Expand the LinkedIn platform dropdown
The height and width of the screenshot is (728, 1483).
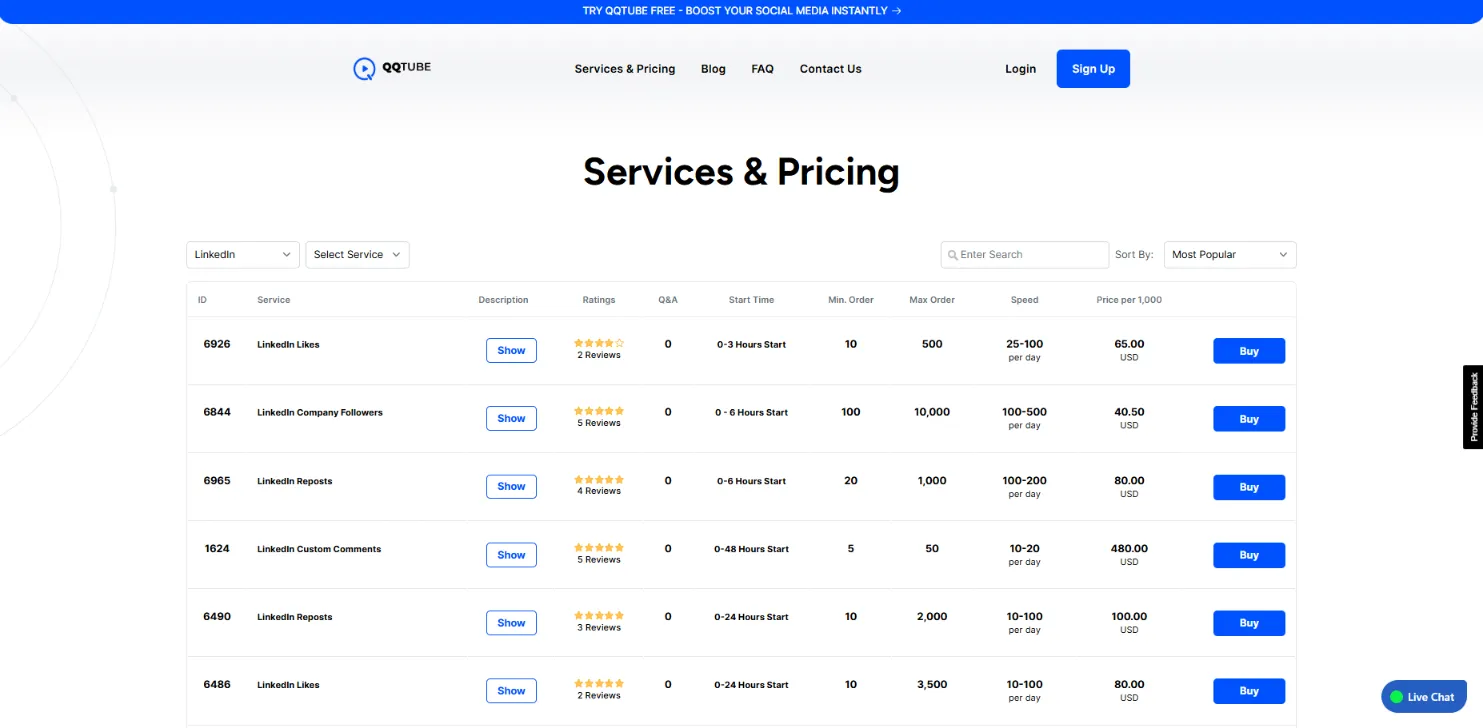click(x=243, y=255)
